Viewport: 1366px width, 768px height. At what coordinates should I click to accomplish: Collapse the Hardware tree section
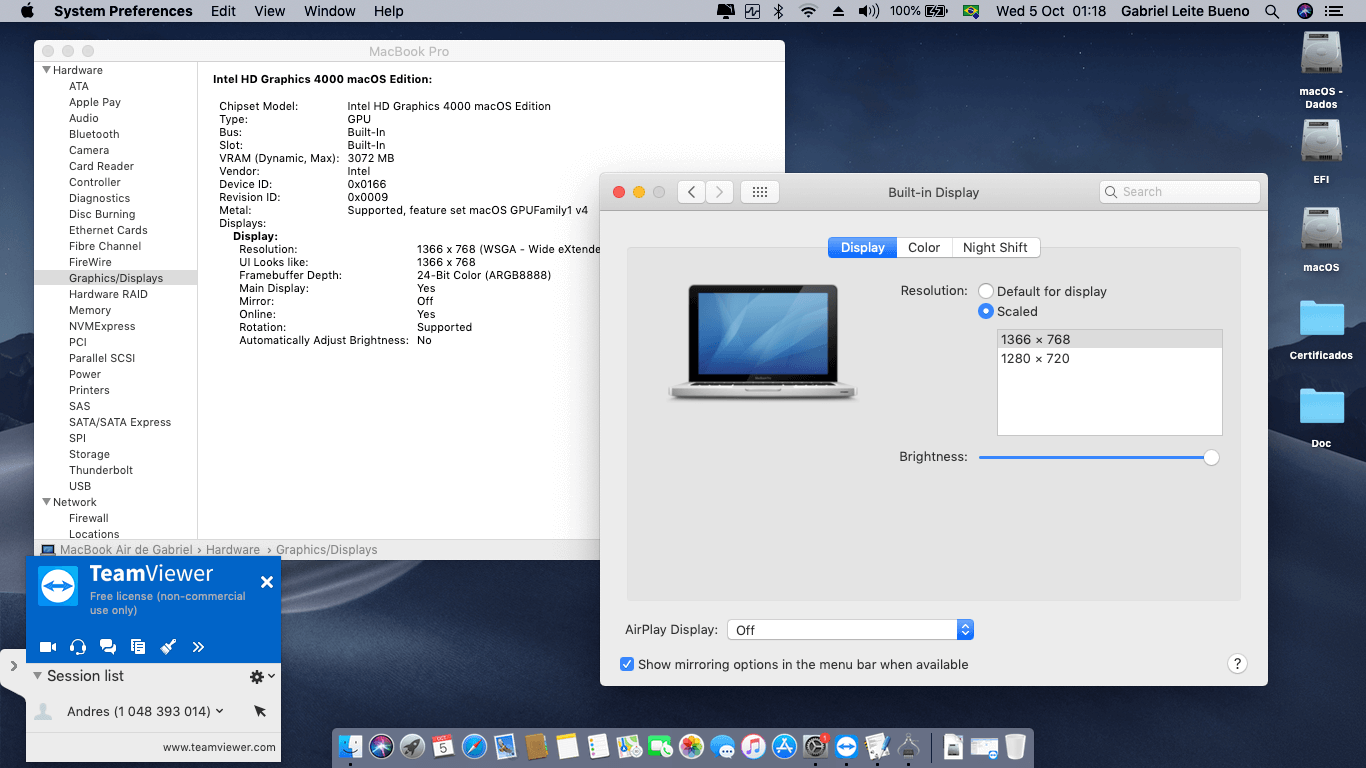click(46, 70)
